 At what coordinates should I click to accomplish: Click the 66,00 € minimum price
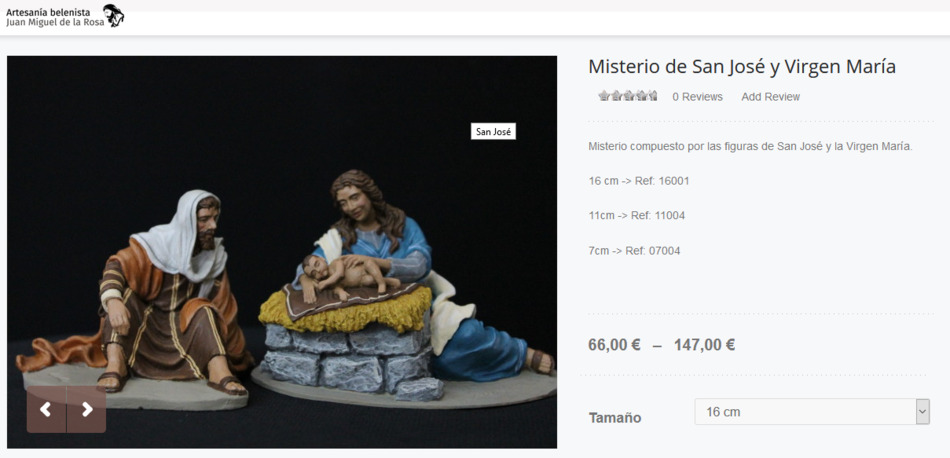click(614, 345)
